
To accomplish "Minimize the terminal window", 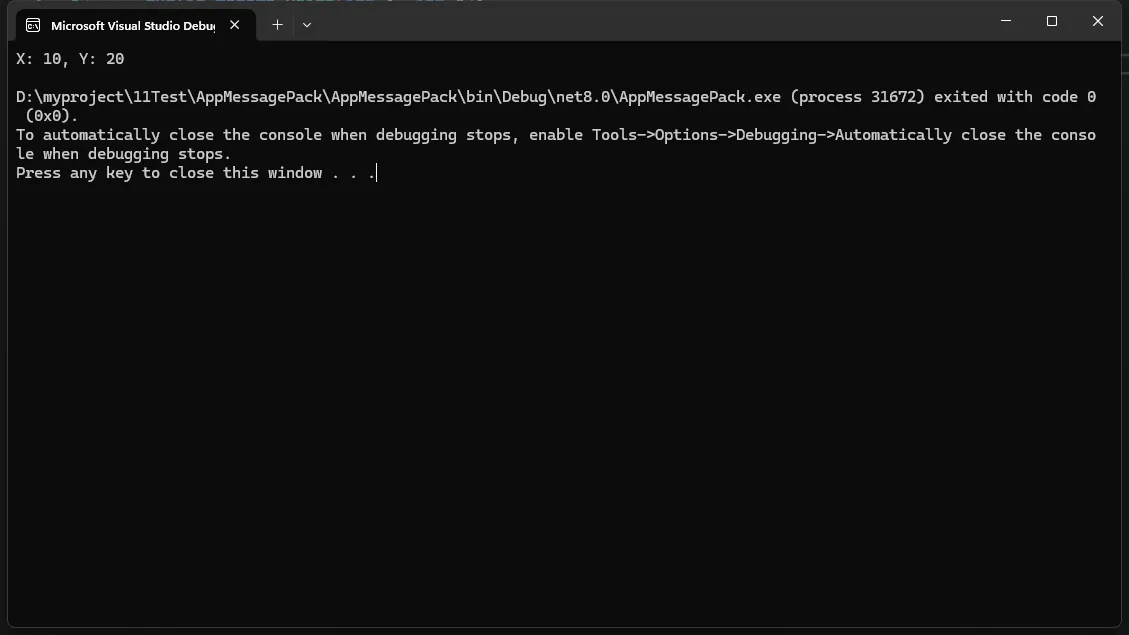I will click(1006, 21).
